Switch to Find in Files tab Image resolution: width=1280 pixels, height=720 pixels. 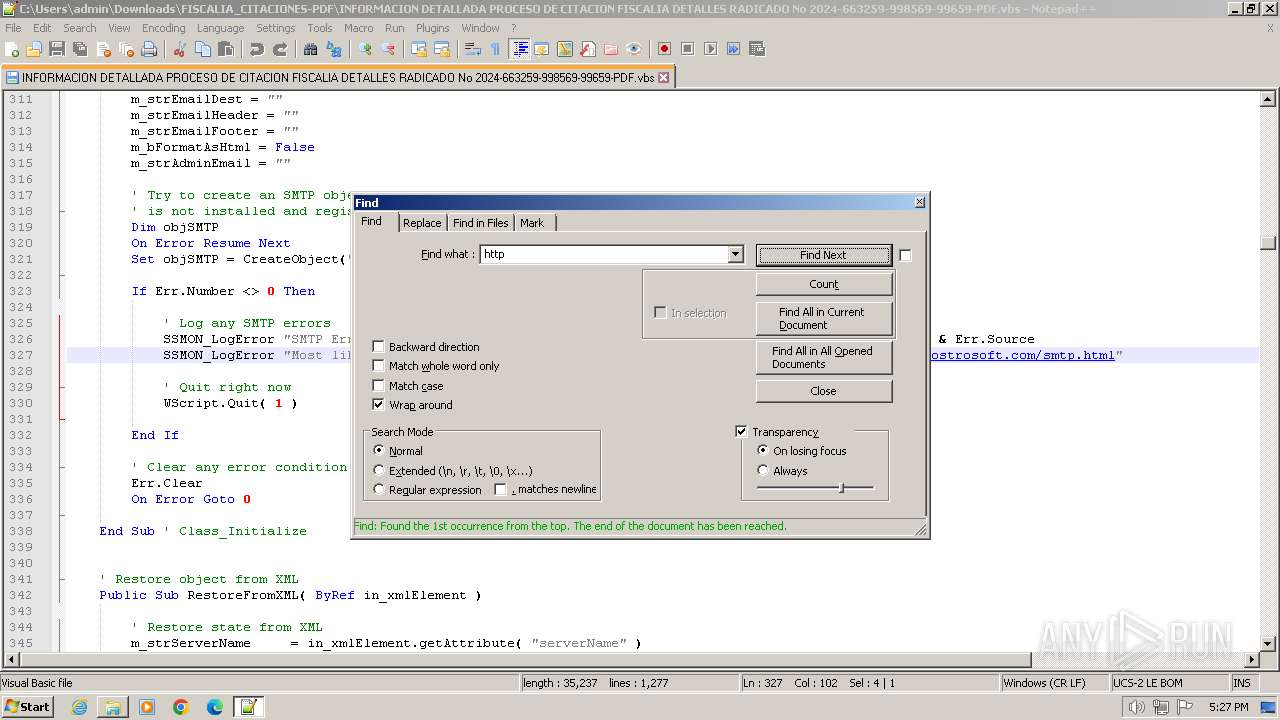(480, 223)
